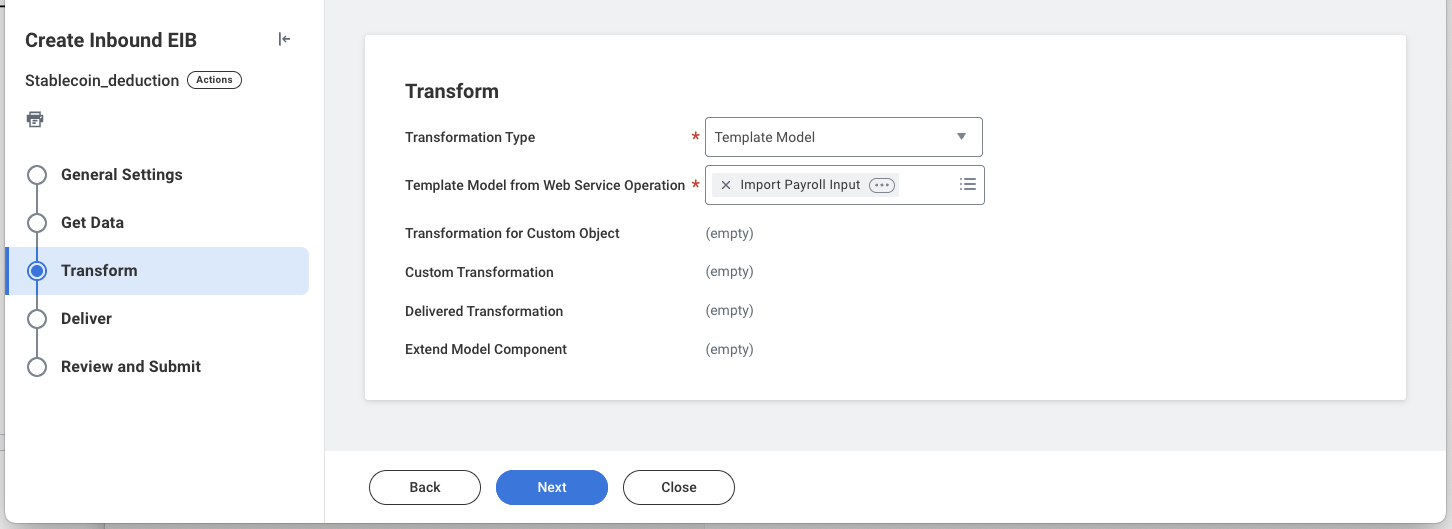Remove Import Payroll Input selection with X
Screen dimensions: 1452x529
pyautogui.click(x=726, y=185)
